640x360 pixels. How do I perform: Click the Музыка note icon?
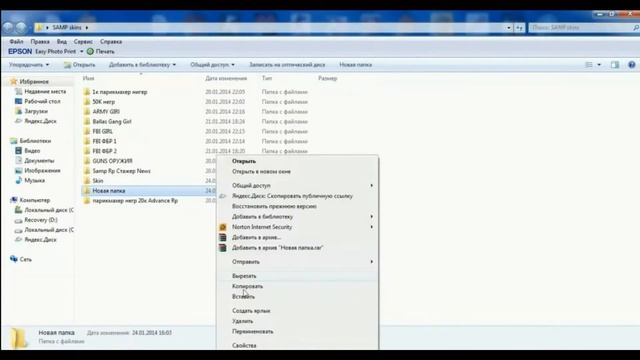tap(18, 180)
